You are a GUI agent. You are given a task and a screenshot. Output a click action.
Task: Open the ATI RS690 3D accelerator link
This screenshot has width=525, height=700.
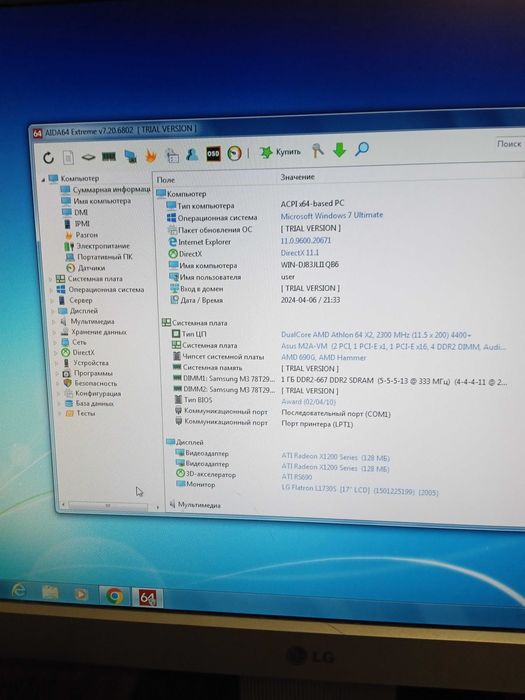point(297,477)
